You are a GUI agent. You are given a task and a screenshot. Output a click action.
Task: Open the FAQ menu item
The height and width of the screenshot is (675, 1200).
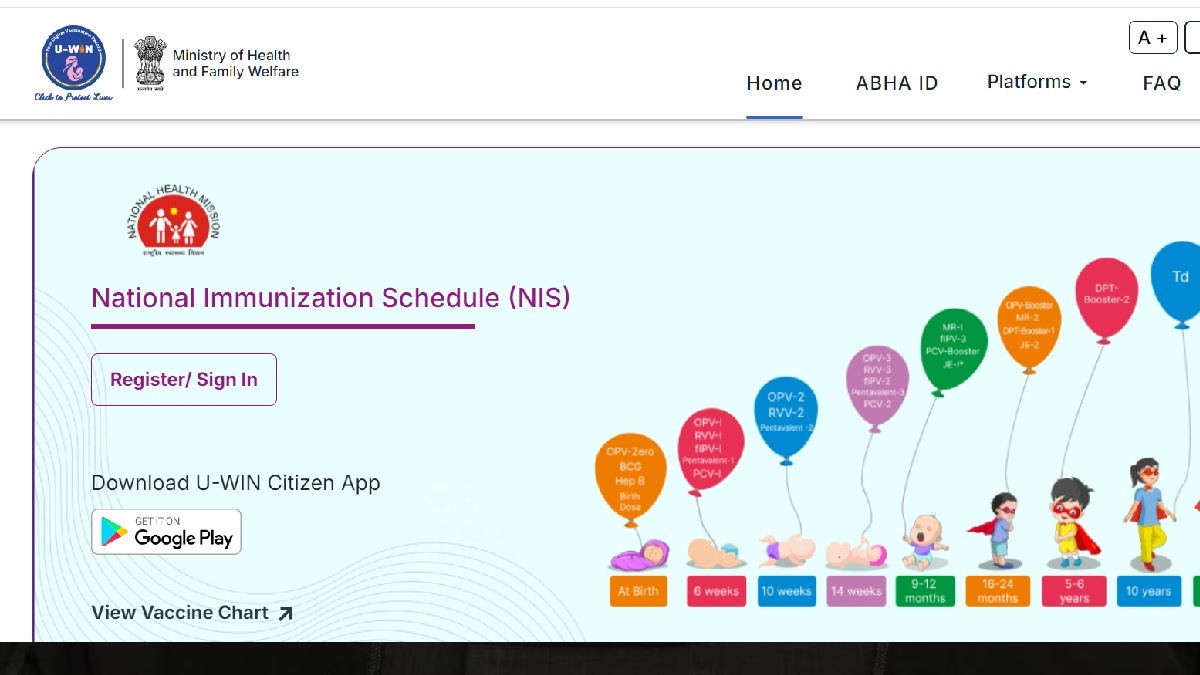(x=1161, y=83)
